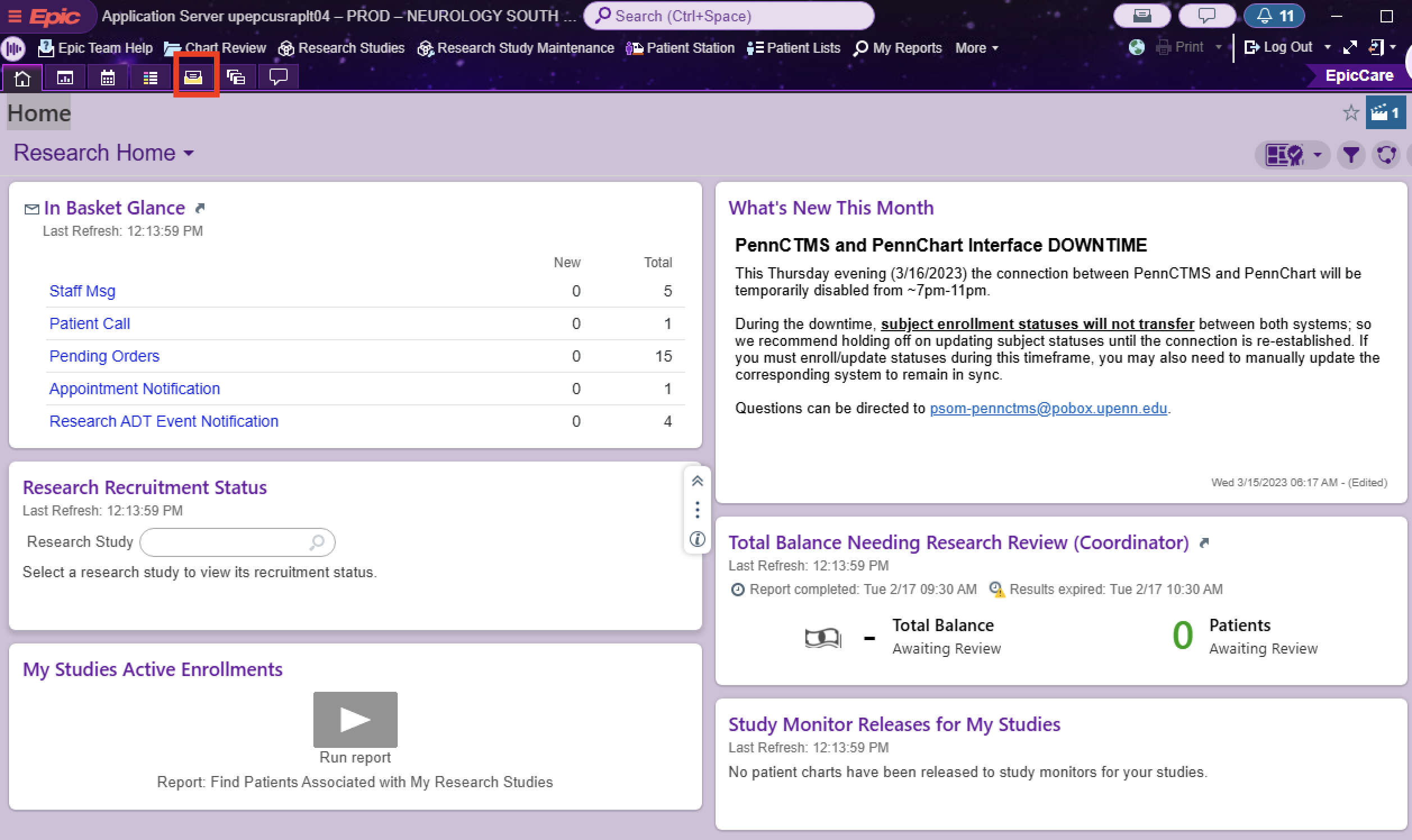Open the clapperboard badge showing 1
The height and width of the screenshot is (840, 1412).
1386,113
